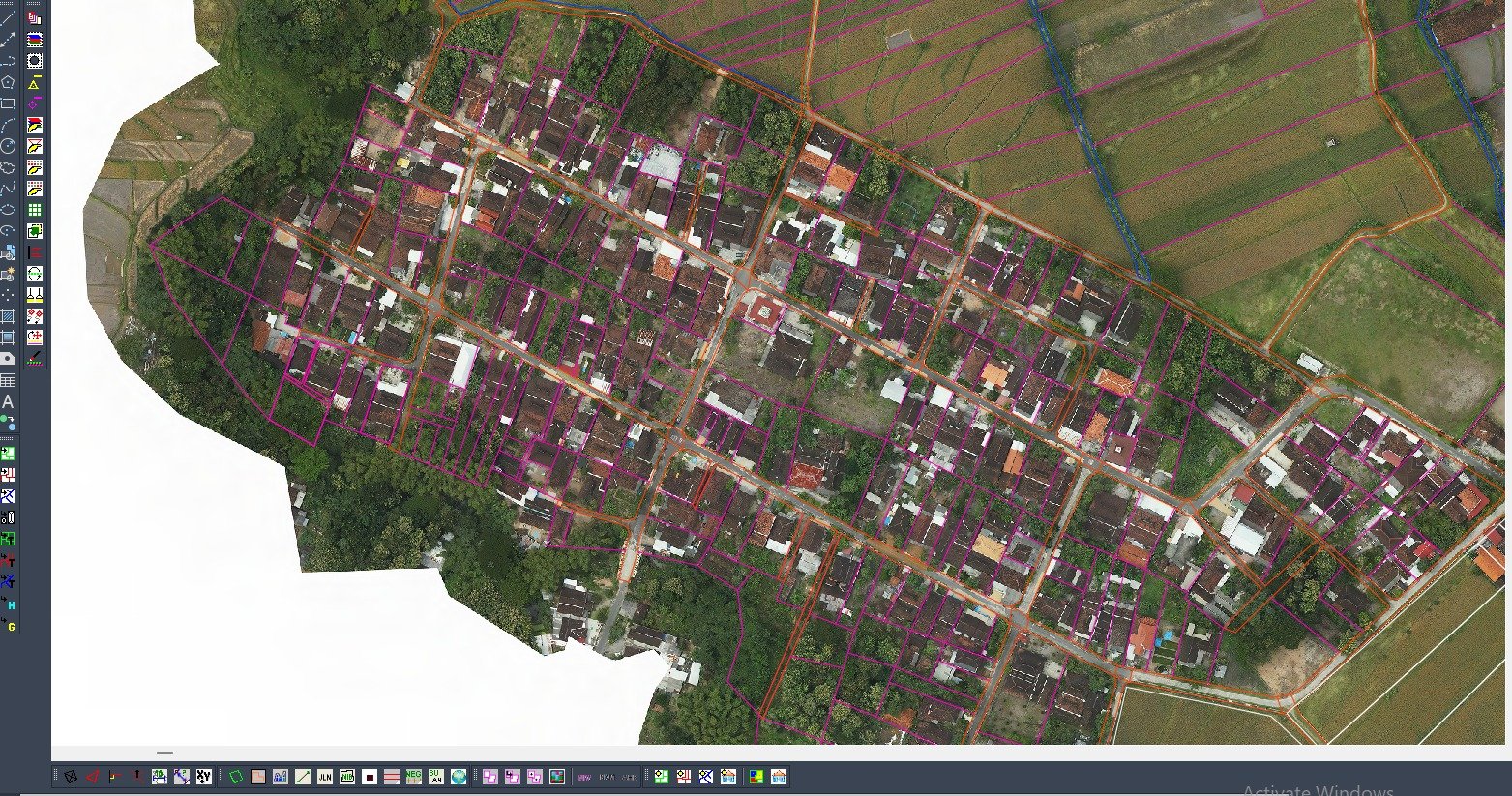Click the green grid icon in left toolbar
1512x796 pixels.
[x=35, y=210]
